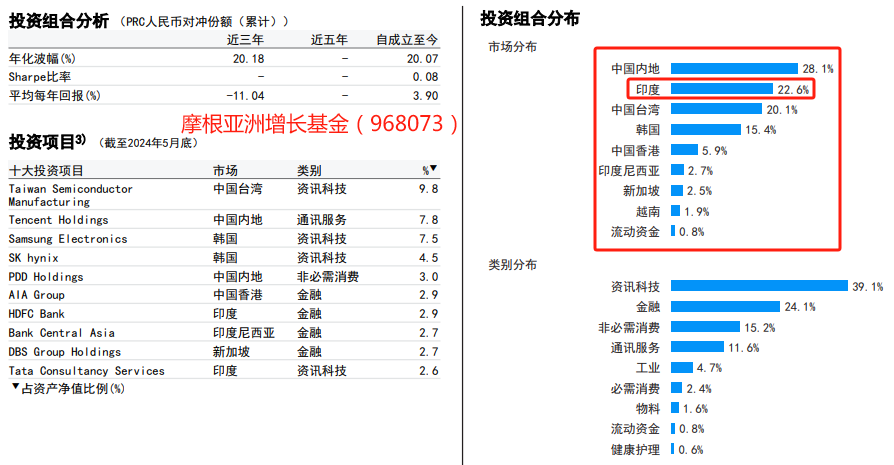Click 中国香港 in AIA Group row
Viewport: 894px width, 465px height.
[238, 295]
